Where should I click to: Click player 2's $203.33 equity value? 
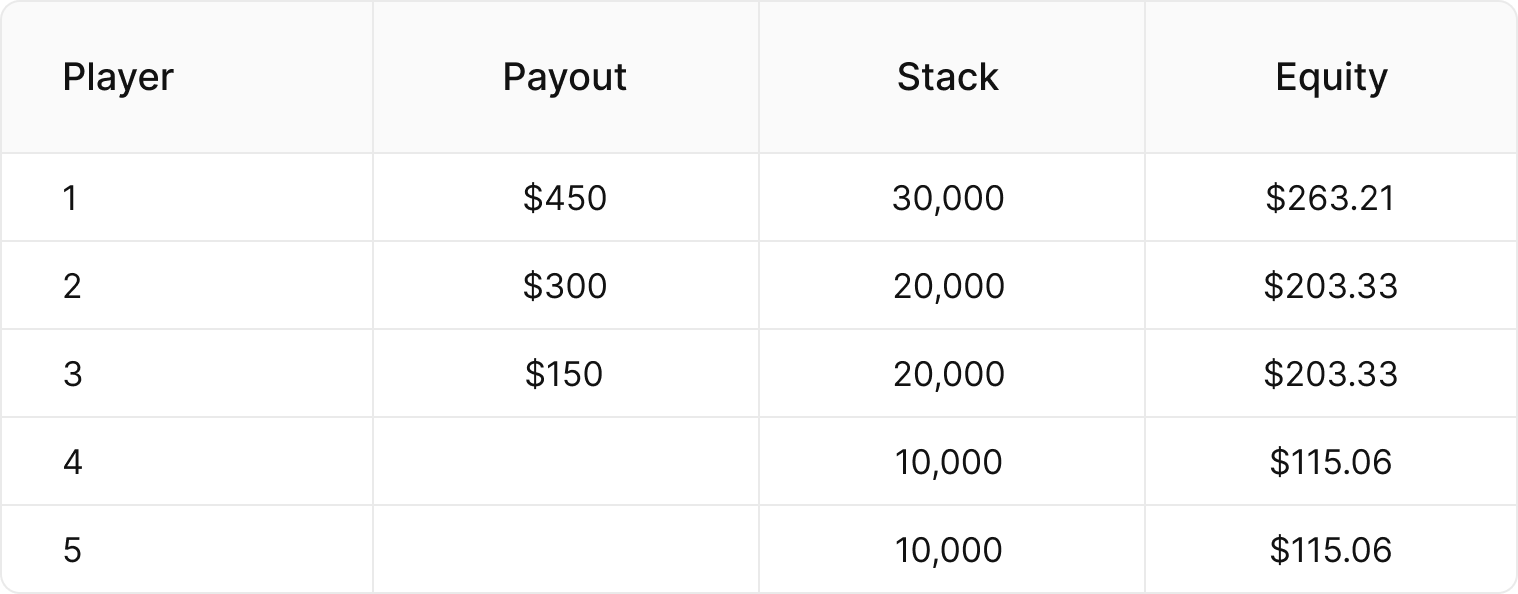[1331, 286]
